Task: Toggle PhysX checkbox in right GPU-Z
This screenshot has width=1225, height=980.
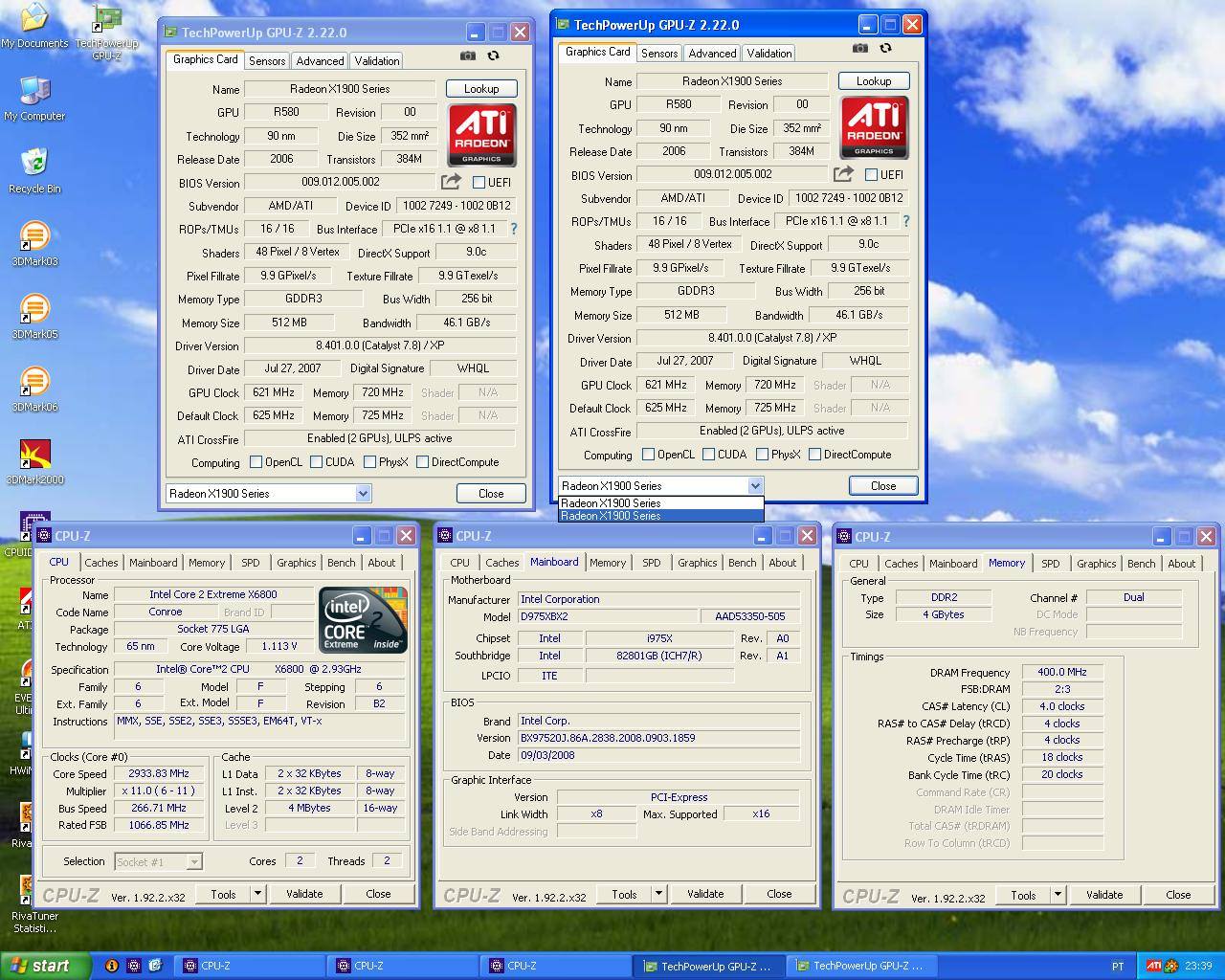Action: pos(762,455)
